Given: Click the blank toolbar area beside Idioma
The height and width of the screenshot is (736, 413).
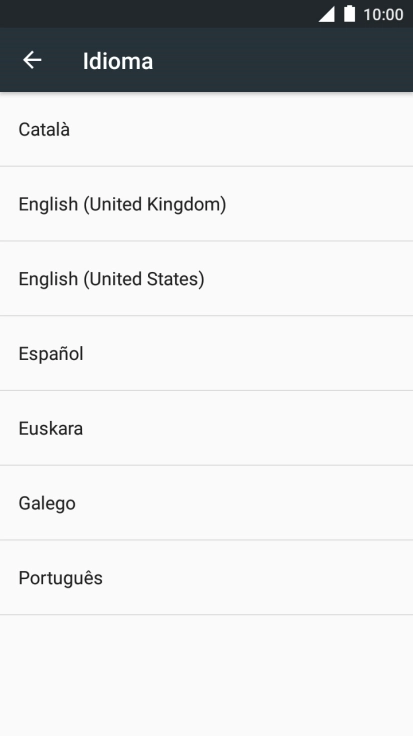Looking at the screenshot, I should click(283, 60).
